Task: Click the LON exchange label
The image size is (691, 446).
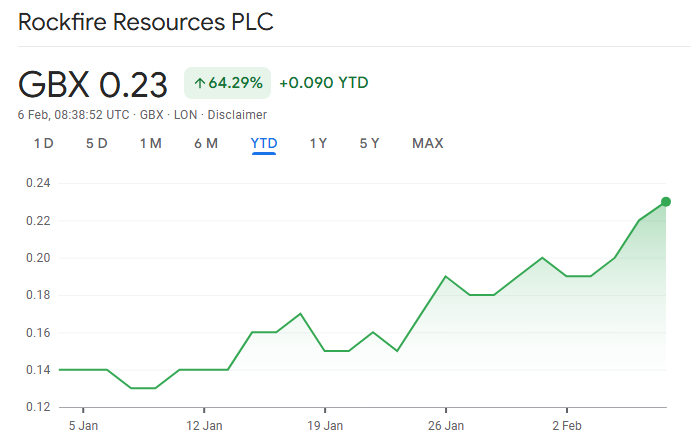Action: (x=185, y=115)
